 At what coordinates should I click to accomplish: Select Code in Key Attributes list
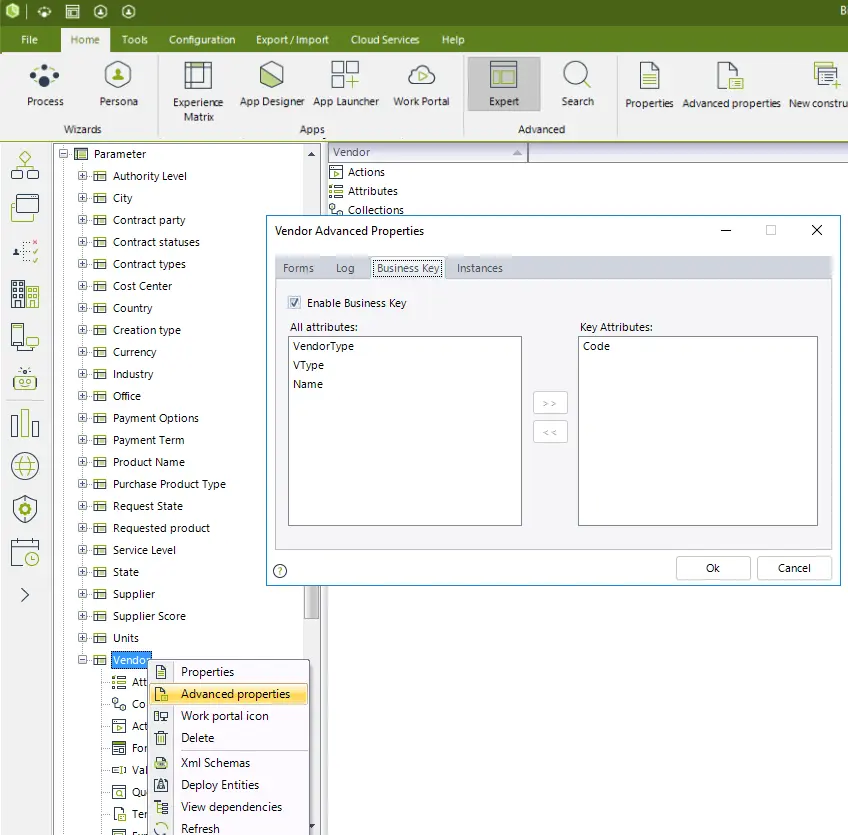[596, 346]
